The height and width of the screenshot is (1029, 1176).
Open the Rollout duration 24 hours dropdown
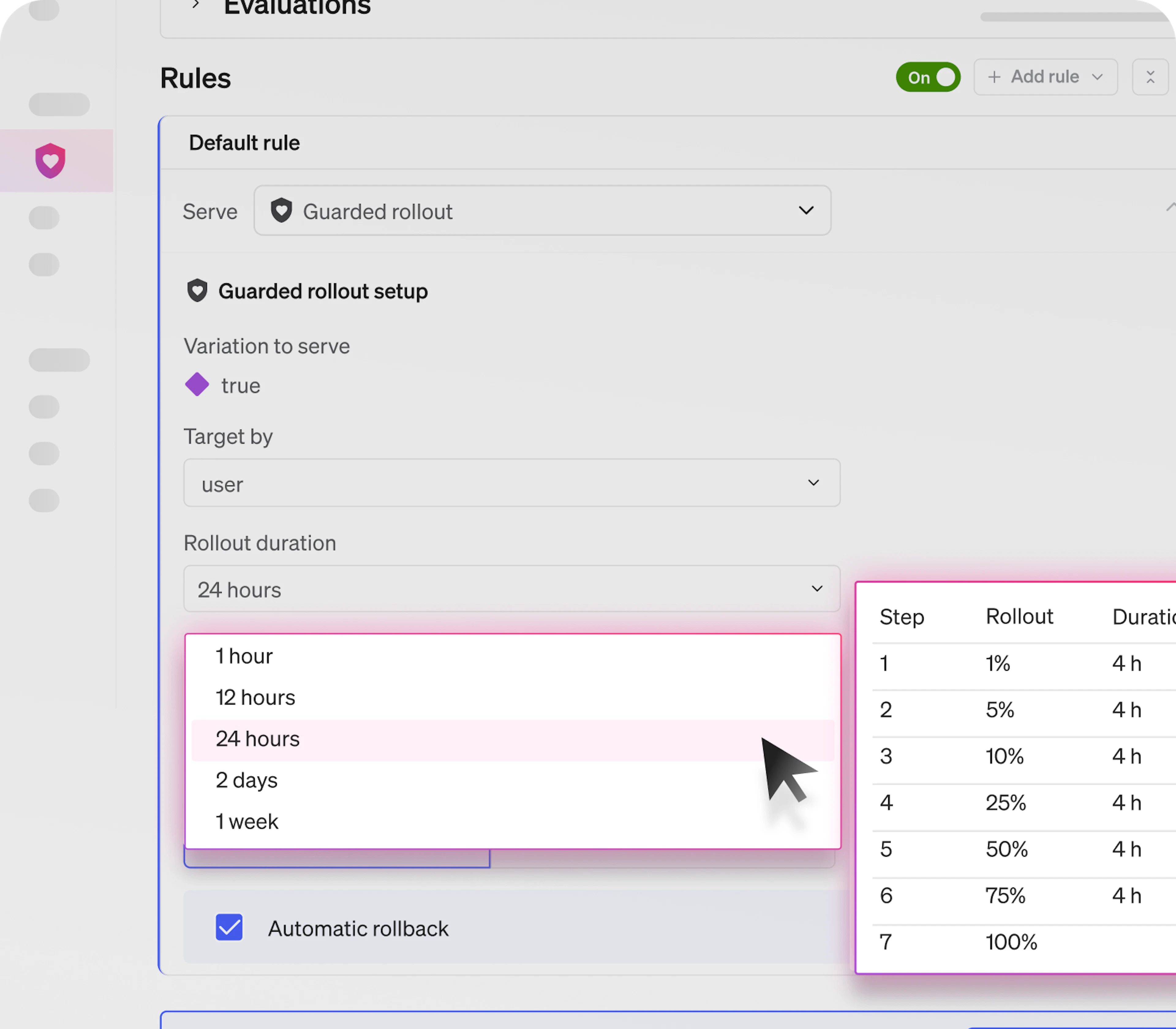tap(511, 589)
